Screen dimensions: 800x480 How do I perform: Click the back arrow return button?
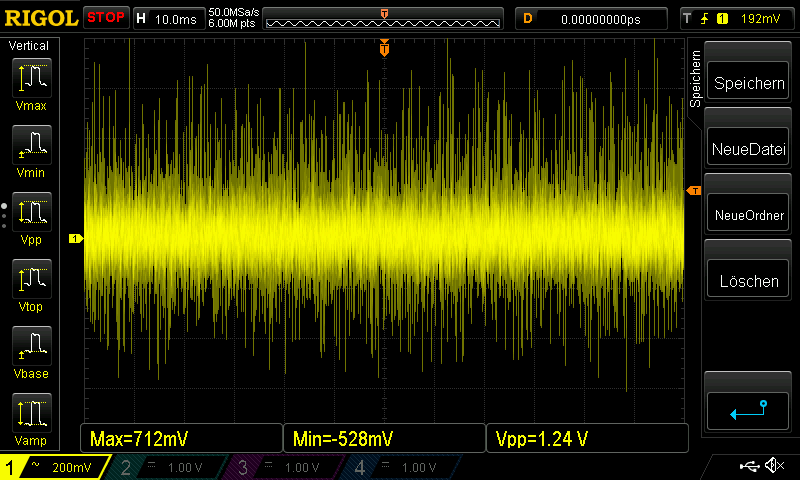click(x=748, y=410)
